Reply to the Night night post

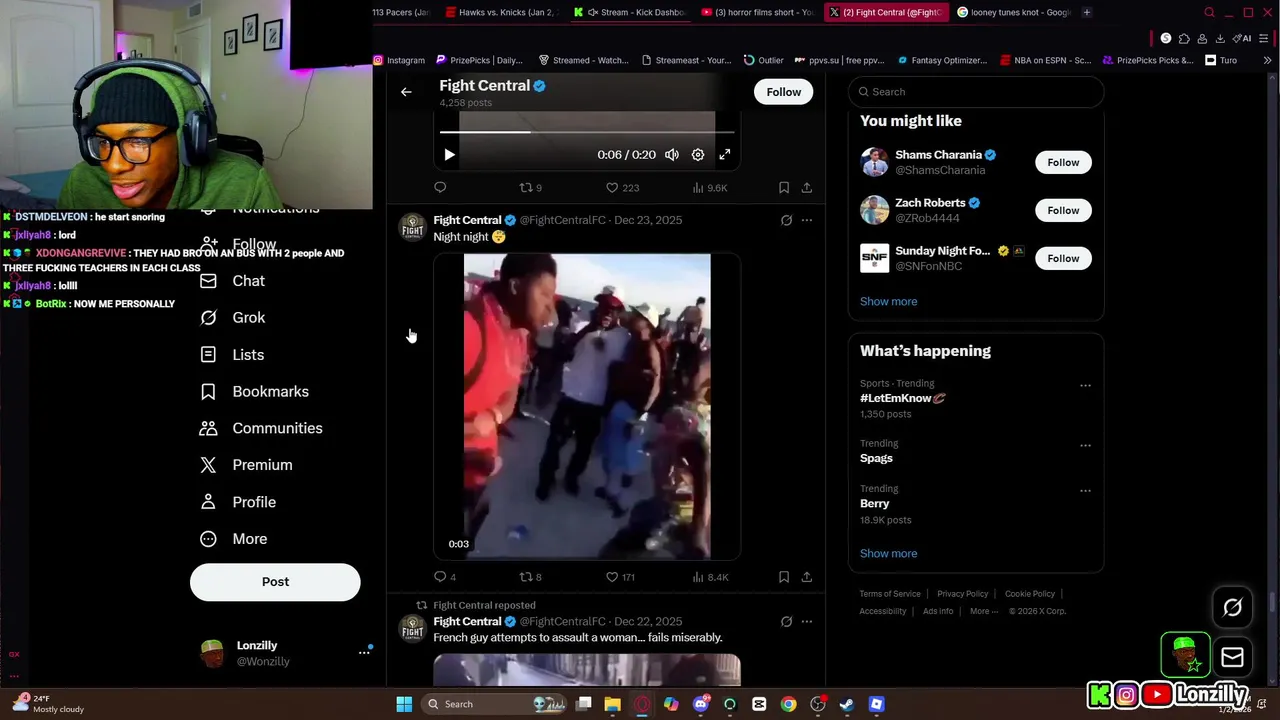[x=445, y=577]
